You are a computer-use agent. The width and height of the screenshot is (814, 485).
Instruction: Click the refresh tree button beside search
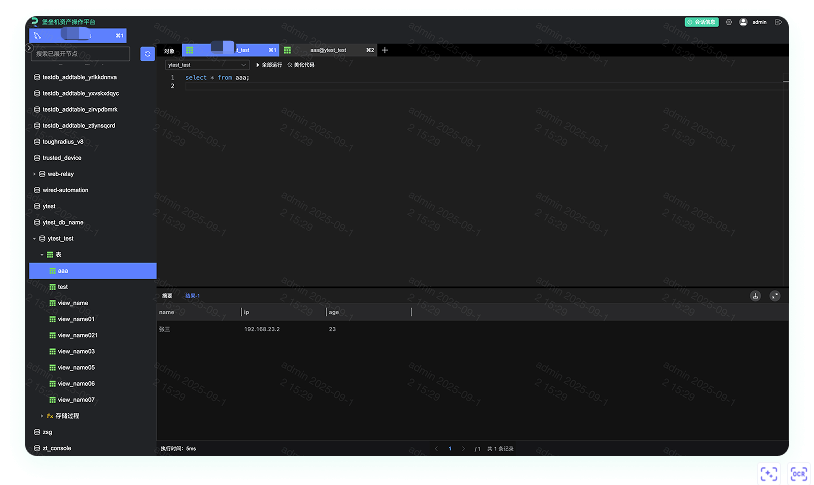pos(147,54)
